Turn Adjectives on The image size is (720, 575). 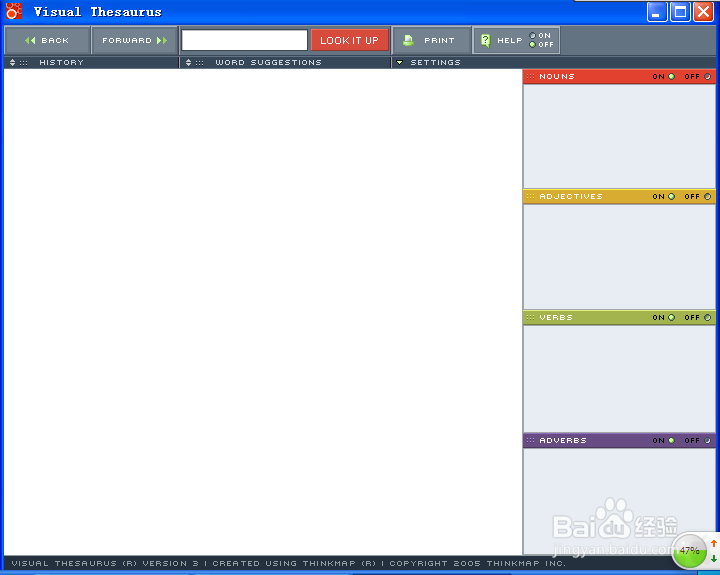pos(671,197)
